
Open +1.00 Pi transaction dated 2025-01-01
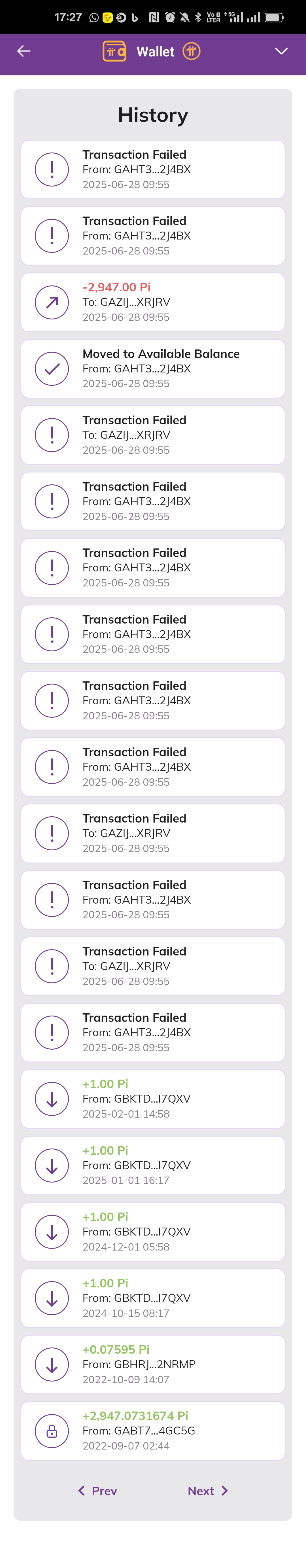coord(153,1165)
